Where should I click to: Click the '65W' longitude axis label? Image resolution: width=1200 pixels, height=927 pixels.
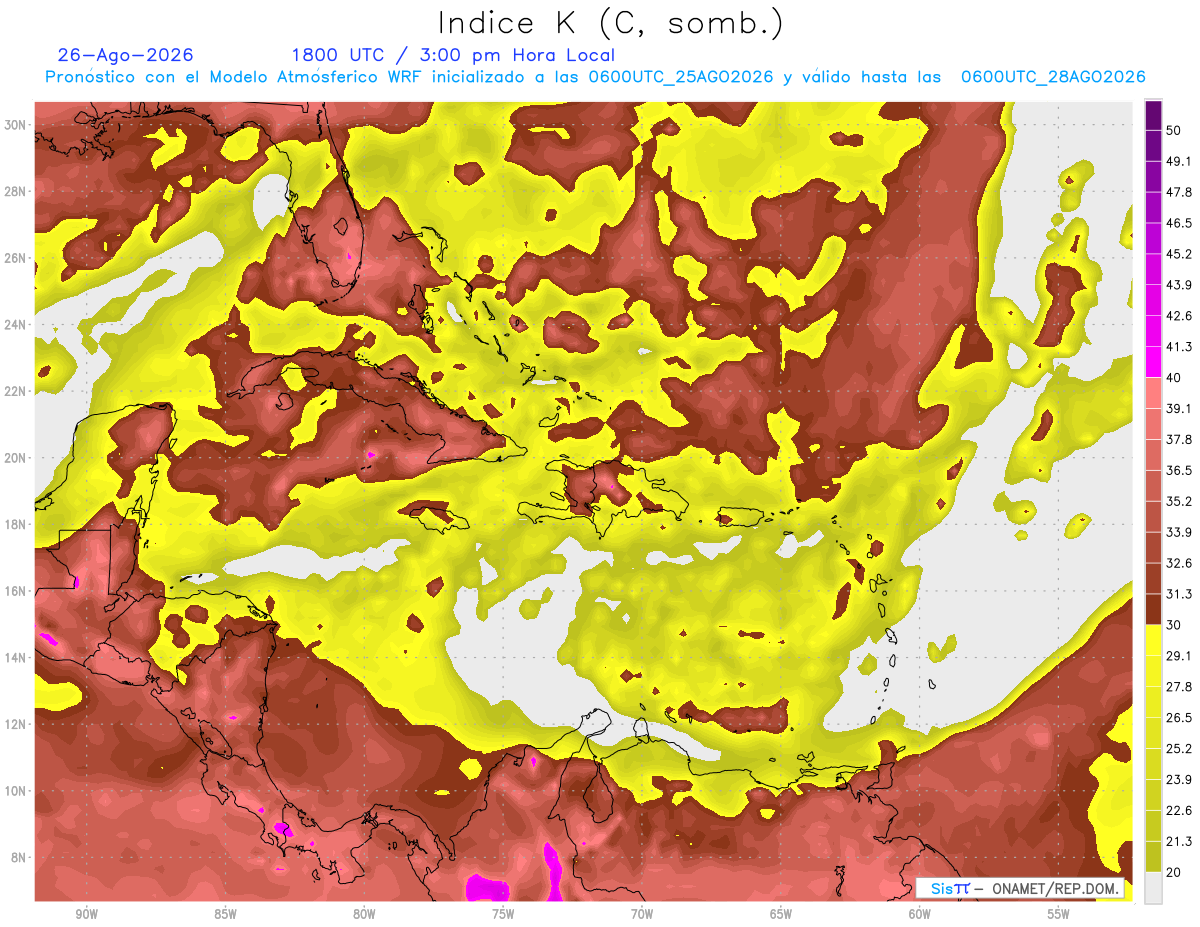[781, 914]
